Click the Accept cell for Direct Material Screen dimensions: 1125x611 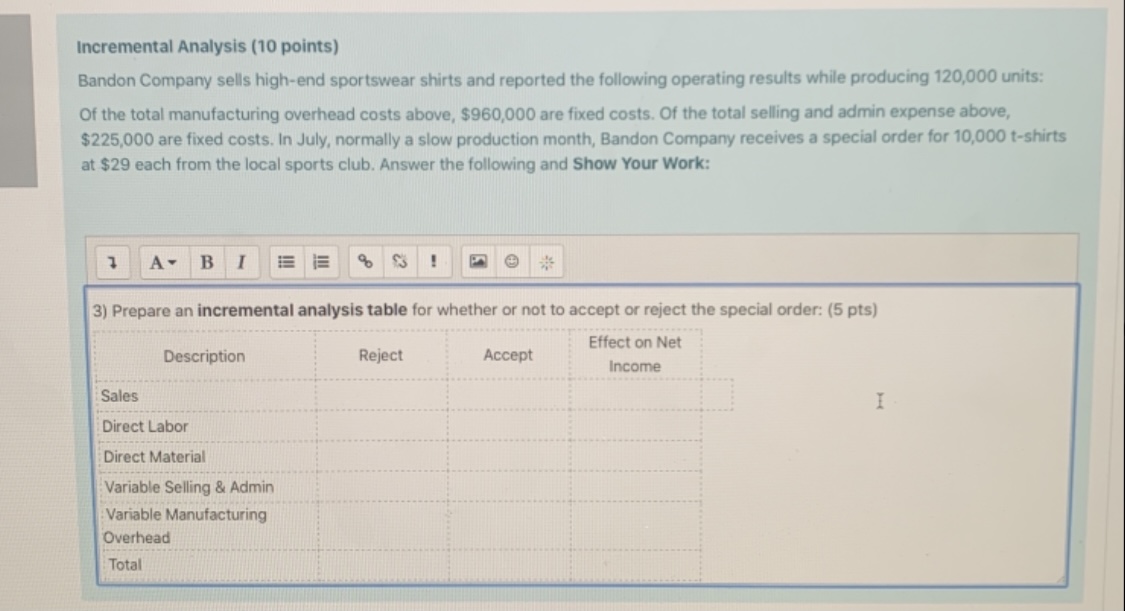(x=509, y=456)
